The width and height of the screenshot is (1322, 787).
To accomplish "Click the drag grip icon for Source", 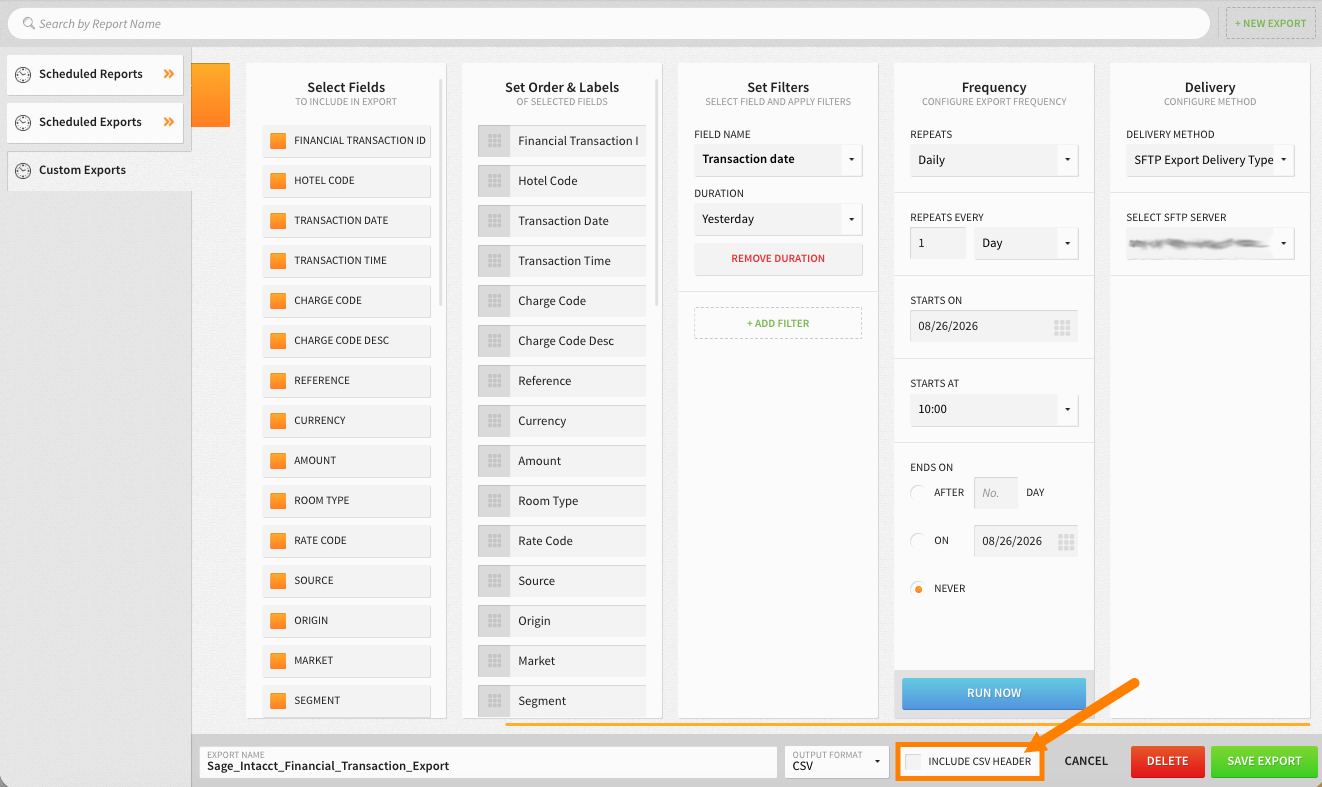I will [x=493, y=581].
